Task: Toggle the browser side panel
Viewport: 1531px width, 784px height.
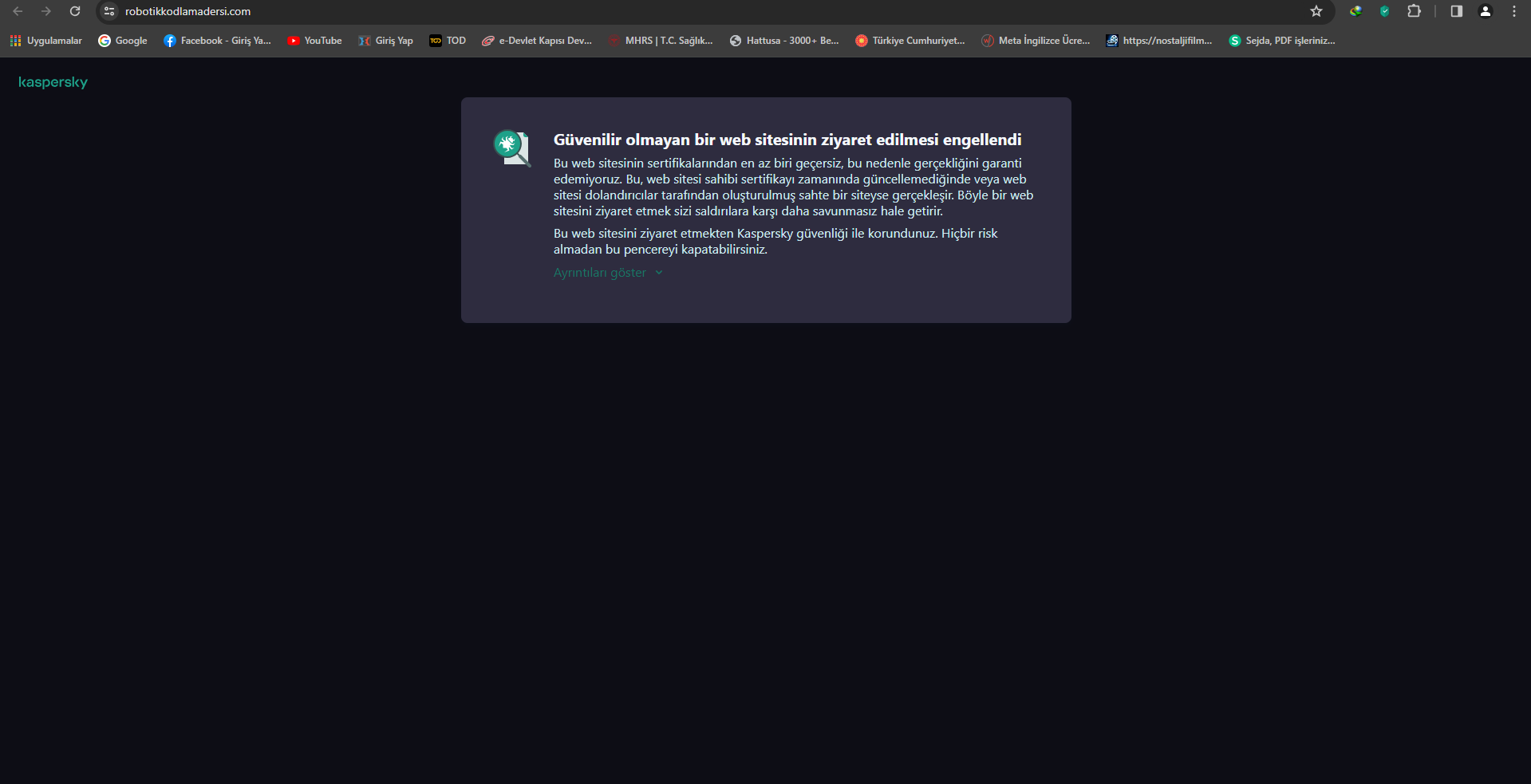Action: [x=1457, y=11]
